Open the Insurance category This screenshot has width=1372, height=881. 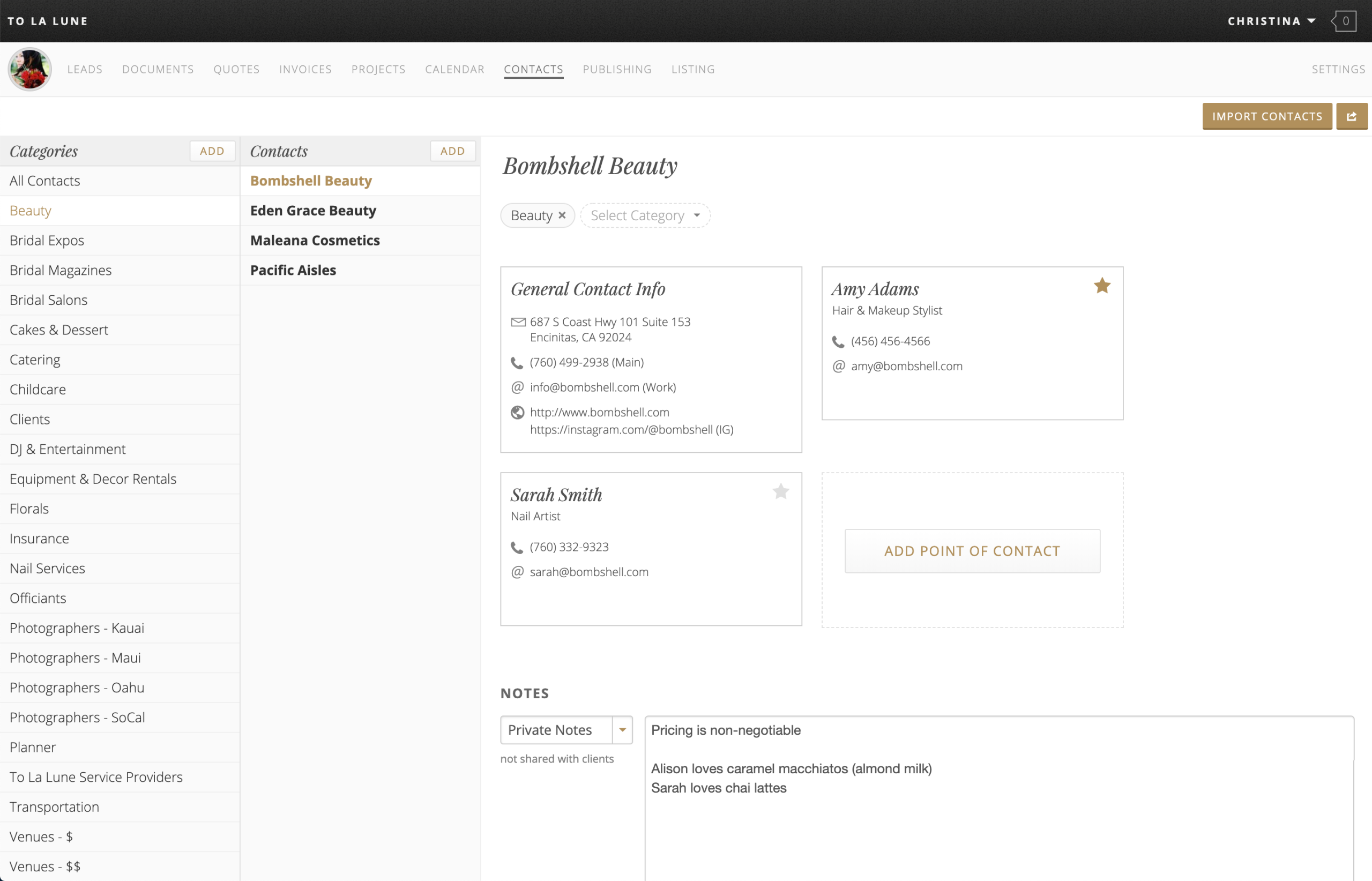click(120, 539)
